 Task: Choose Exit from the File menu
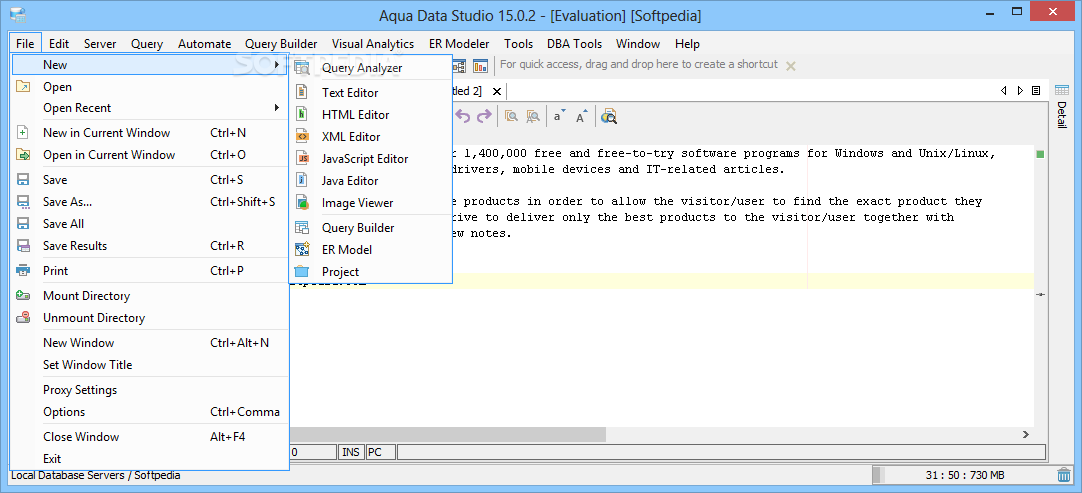point(149,458)
